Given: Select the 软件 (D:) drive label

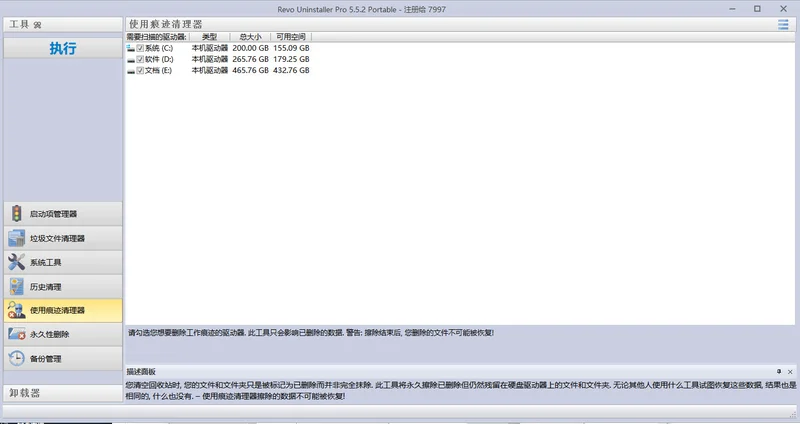Looking at the screenshot, I should click(159, 60).
